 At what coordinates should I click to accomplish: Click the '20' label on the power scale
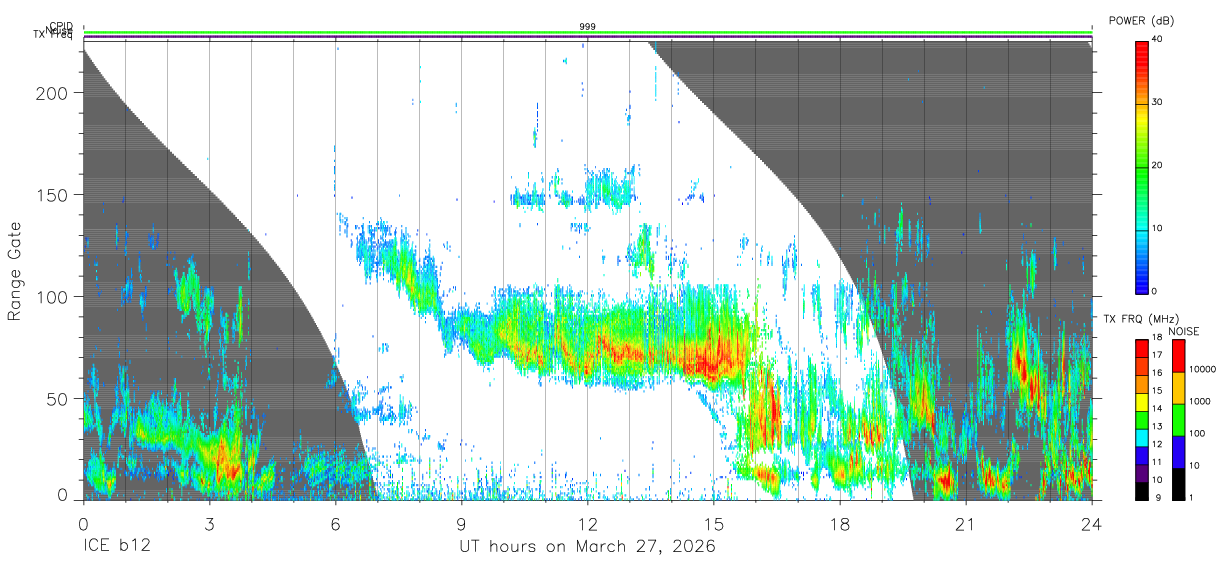1158,166
